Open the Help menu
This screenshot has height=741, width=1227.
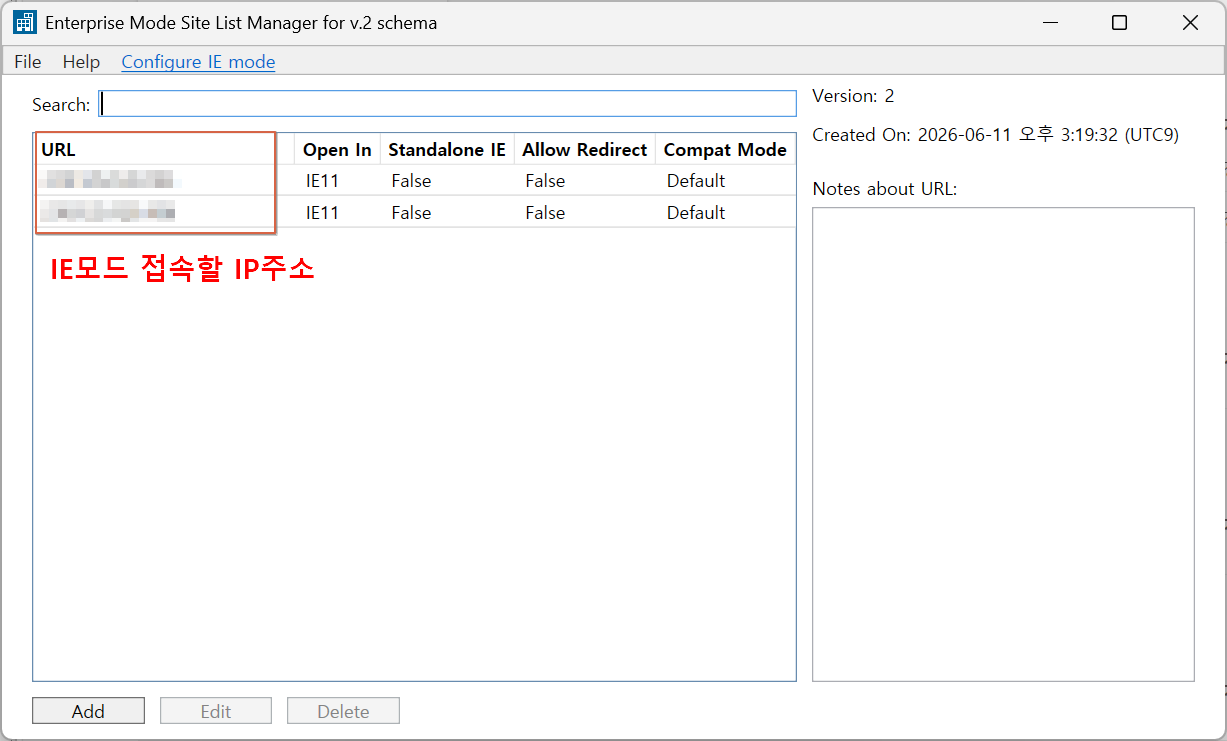[x=81, y=62]
